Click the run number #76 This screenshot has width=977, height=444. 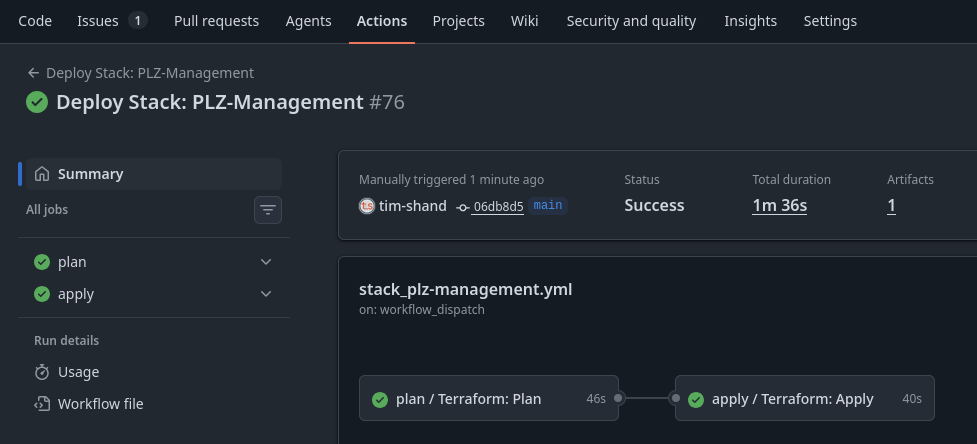[x=387, y=102]
